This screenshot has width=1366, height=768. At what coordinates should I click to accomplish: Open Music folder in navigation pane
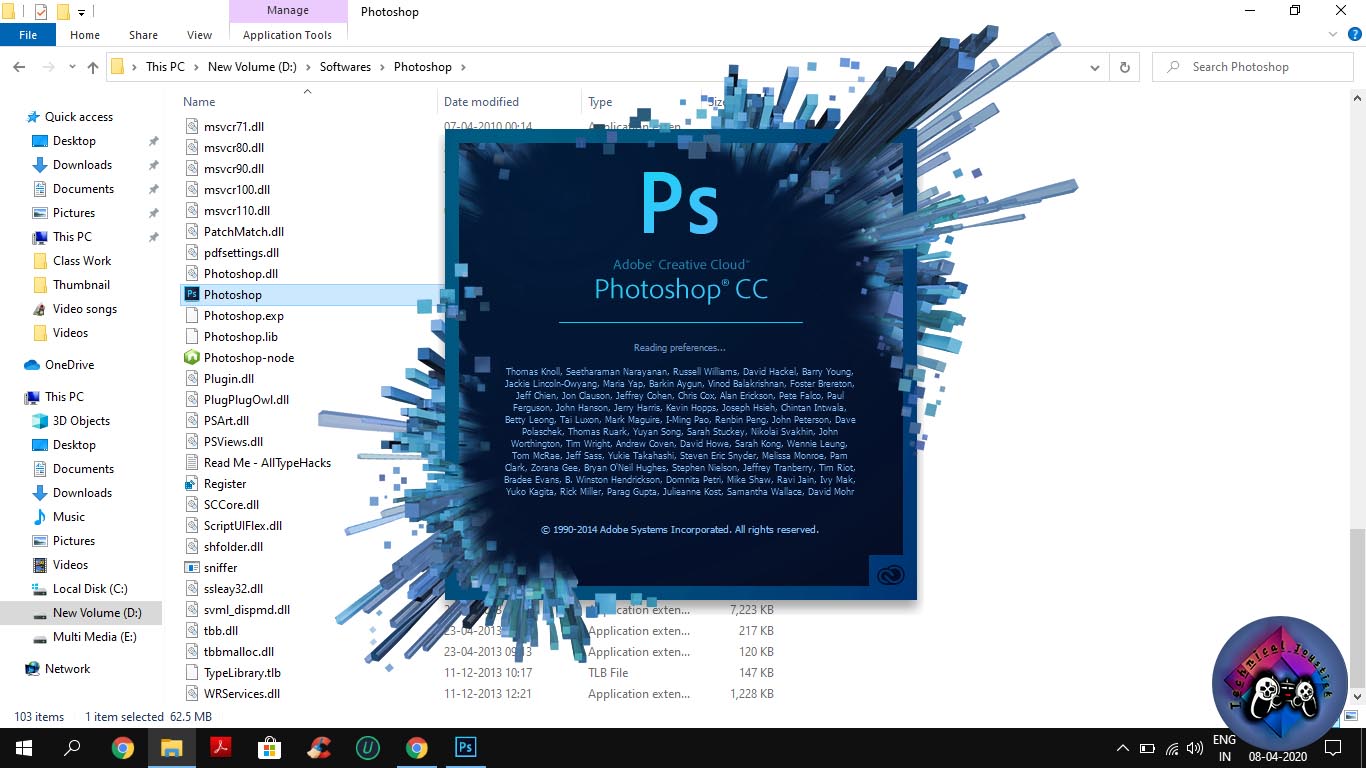click(x=69, y=517)
